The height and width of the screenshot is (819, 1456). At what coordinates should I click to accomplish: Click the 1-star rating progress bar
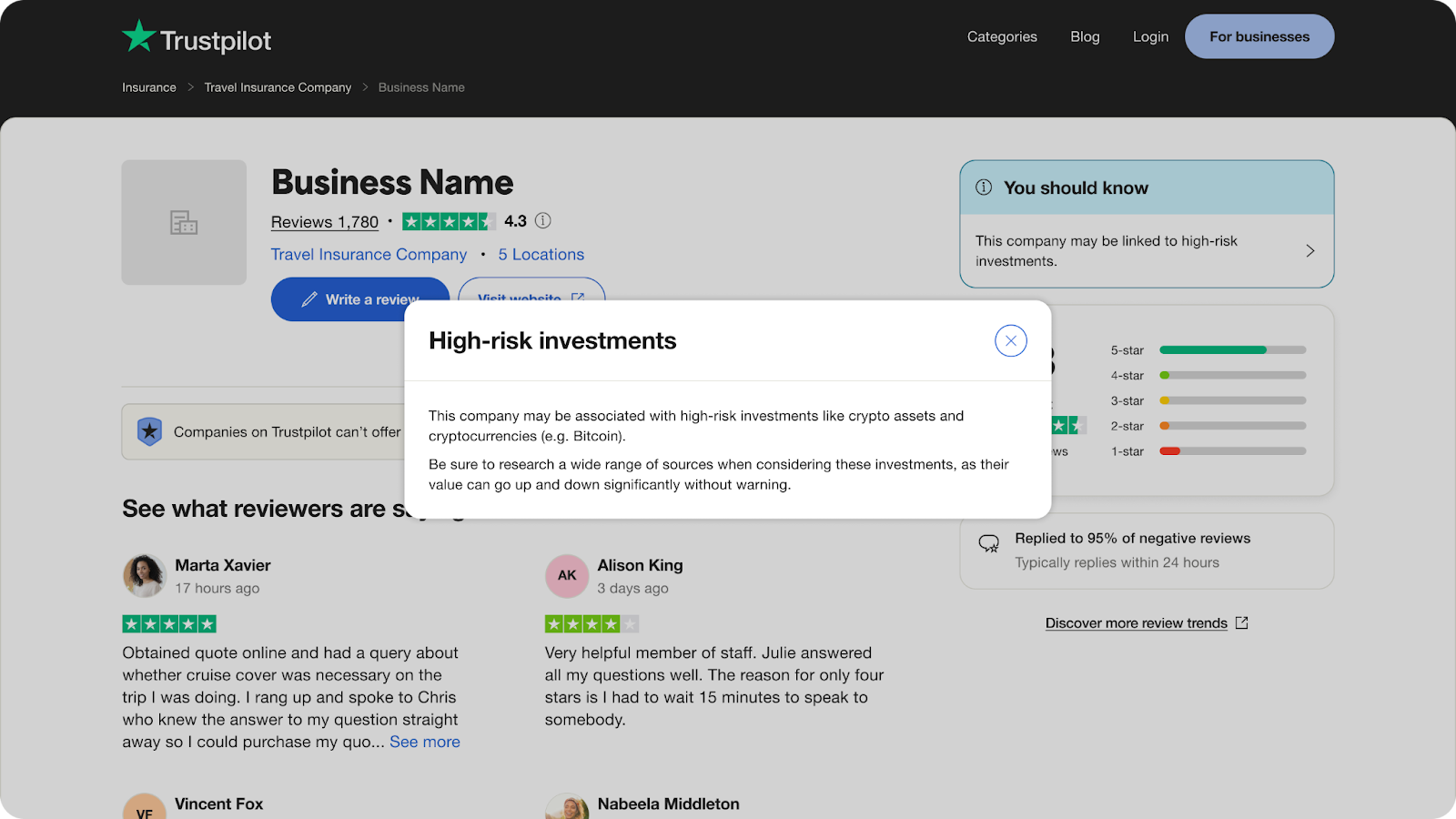coord(1232,450)
